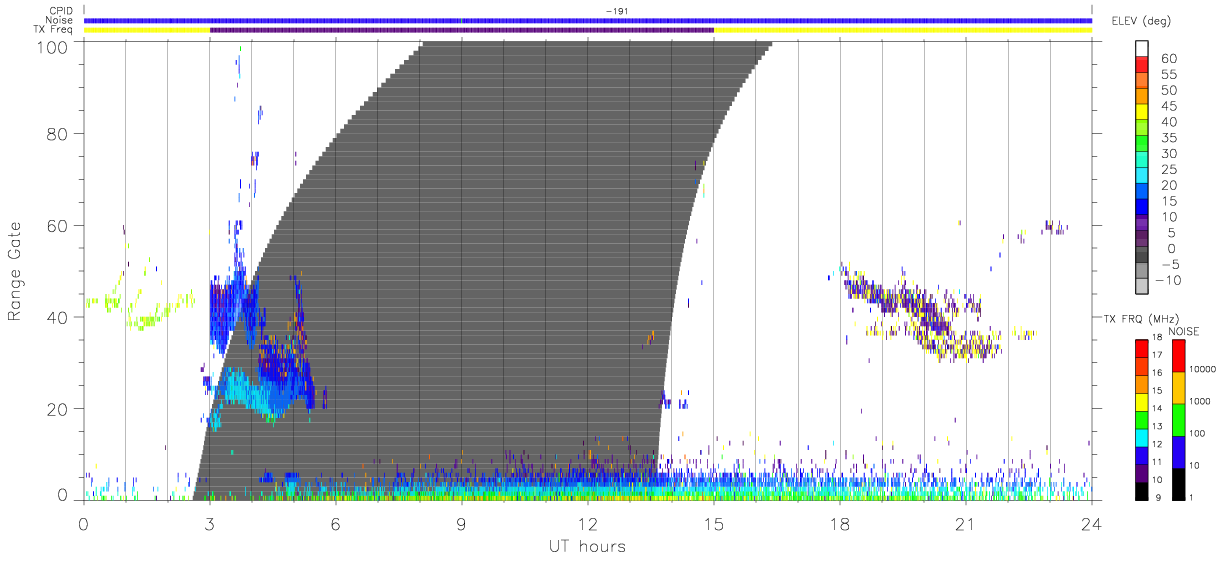Click the 60 tick label on Range Gate axis
This screenshot has height=567, width=1228.
pos(58,225)
